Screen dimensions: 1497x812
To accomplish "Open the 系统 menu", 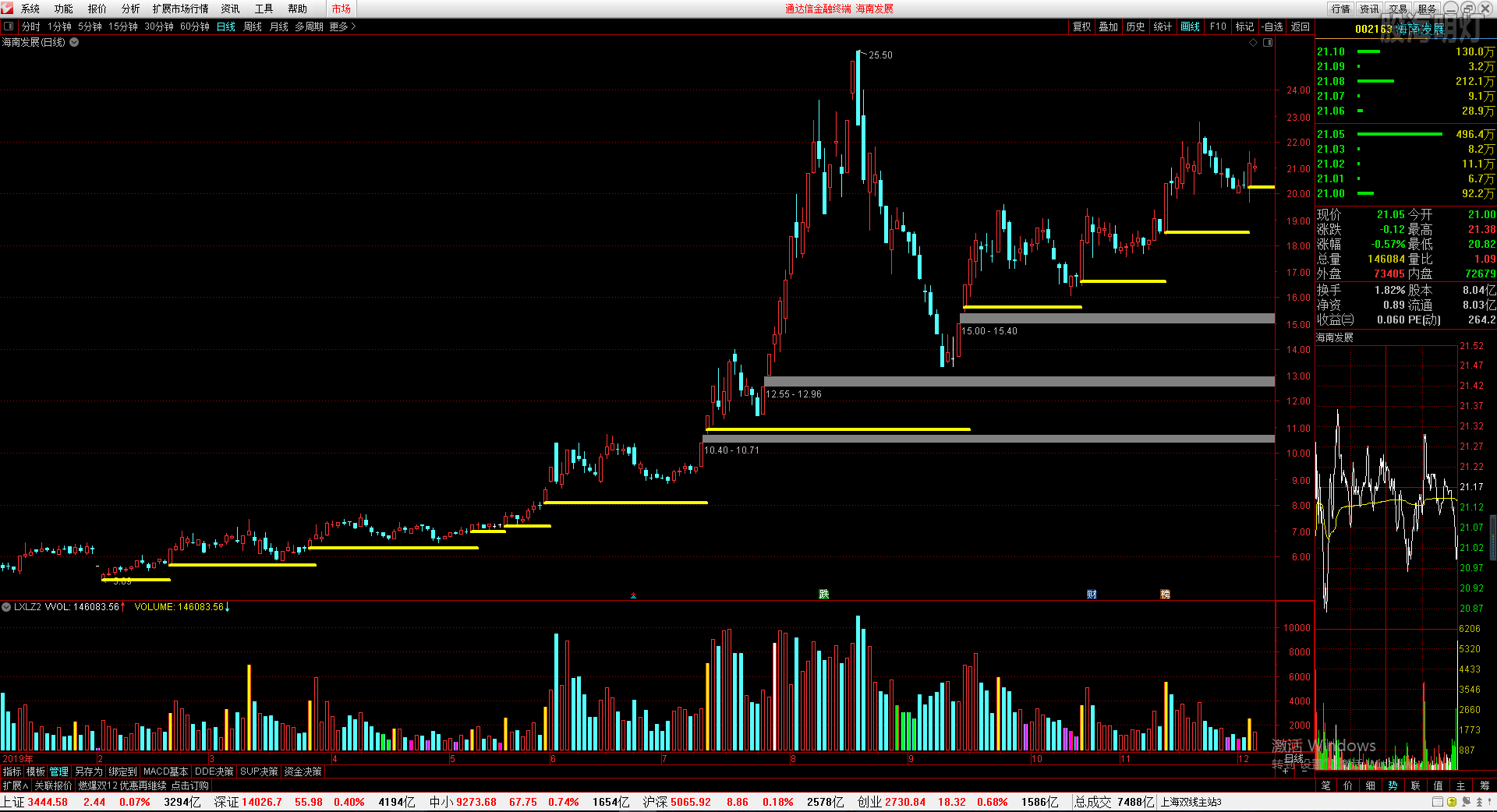I will [30, 9].
